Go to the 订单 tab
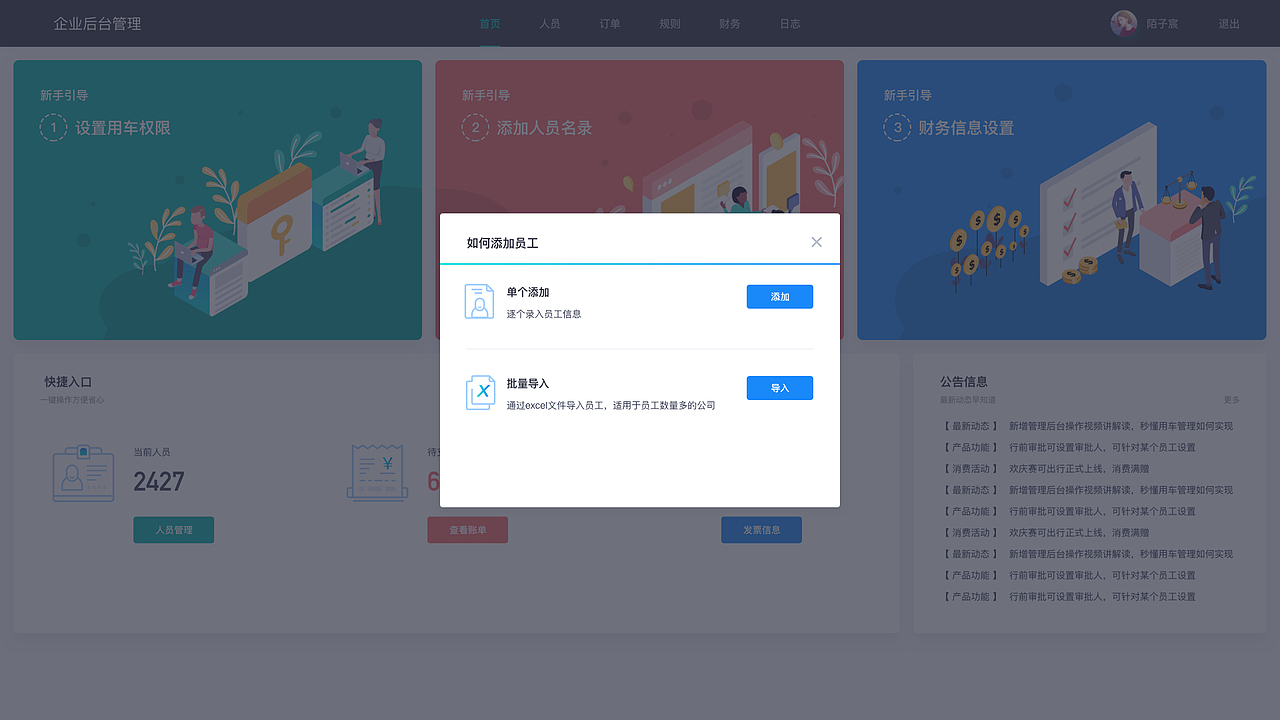1280x720 pixels. coord(610,24)
